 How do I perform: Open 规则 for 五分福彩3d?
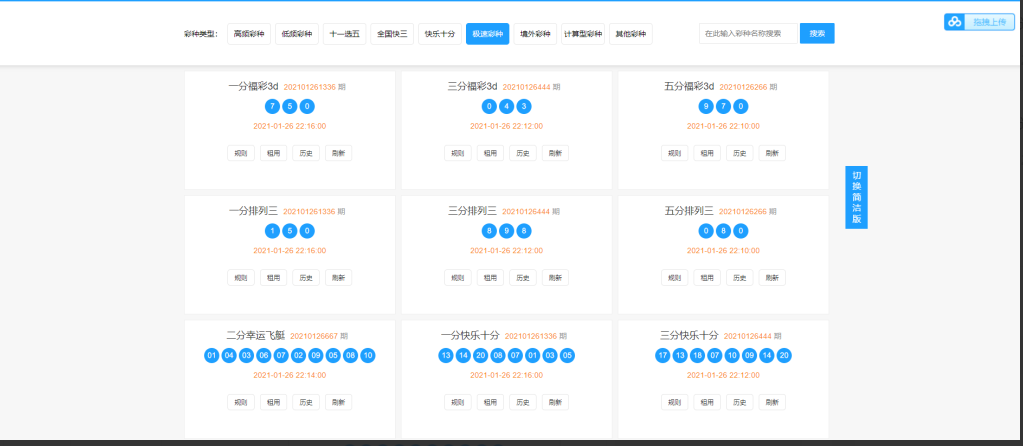coord(675,153)
